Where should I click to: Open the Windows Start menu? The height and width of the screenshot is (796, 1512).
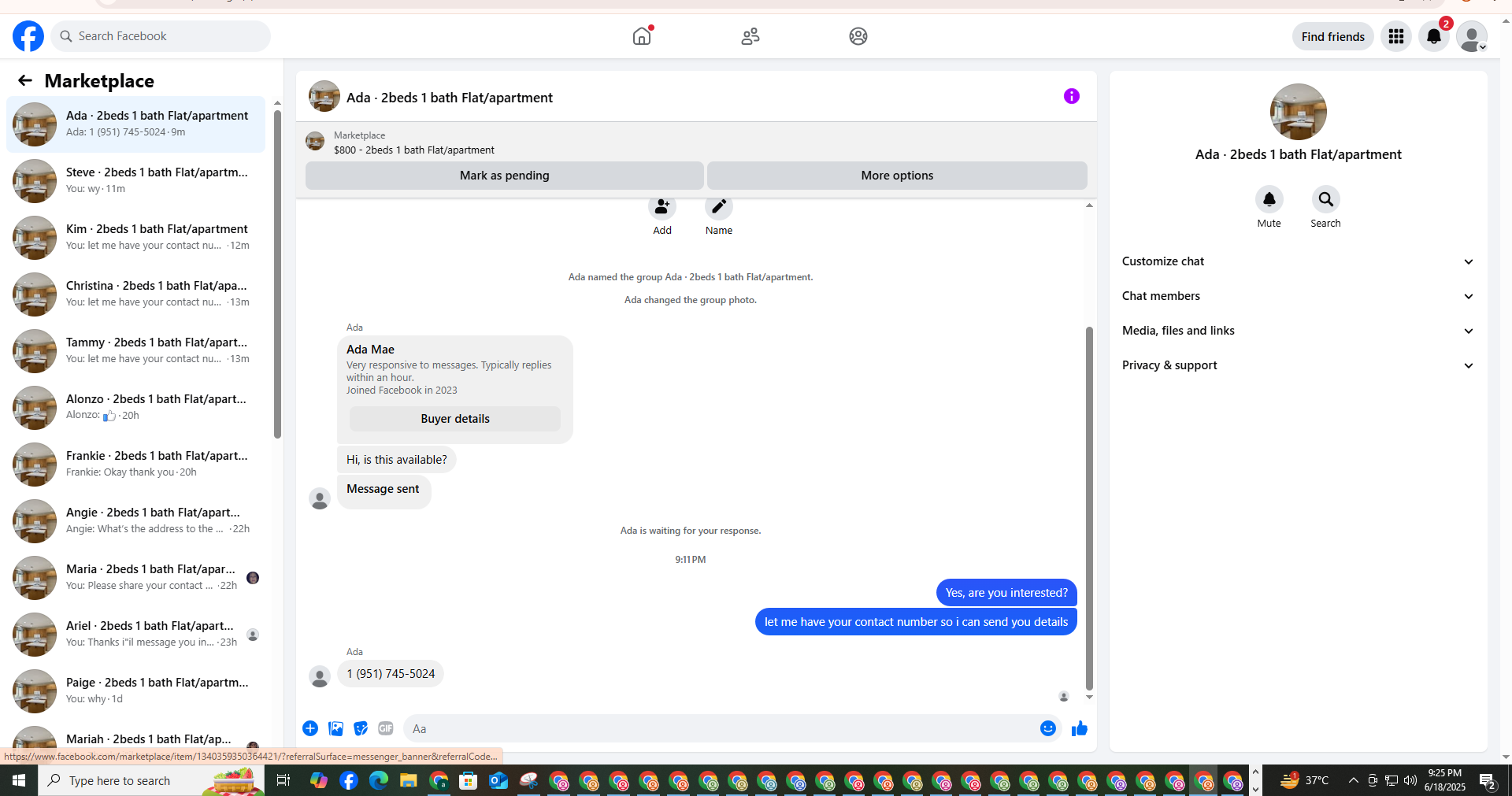tap(19, 780)
